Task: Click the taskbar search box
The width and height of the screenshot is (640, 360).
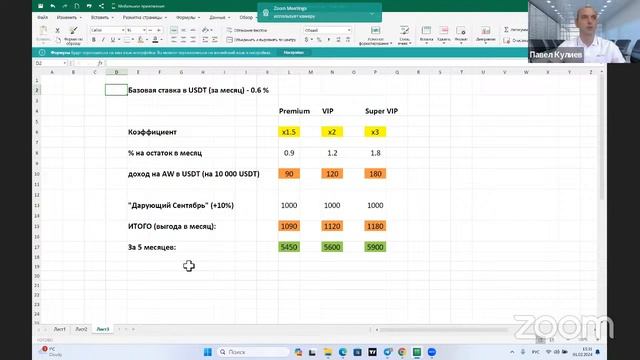Action: [x=253, y=352]
